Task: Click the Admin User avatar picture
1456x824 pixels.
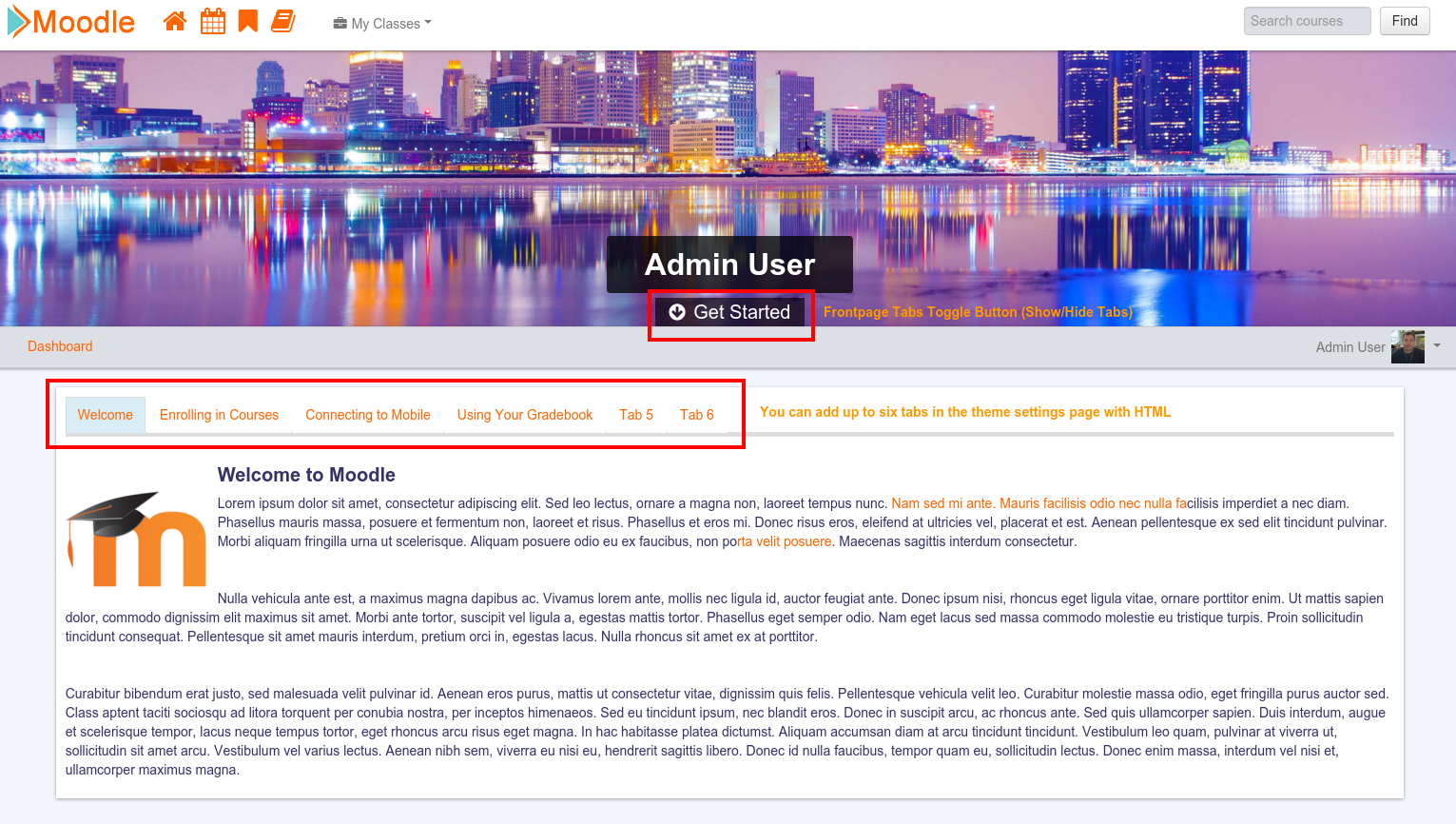Action: (1407, 347)
